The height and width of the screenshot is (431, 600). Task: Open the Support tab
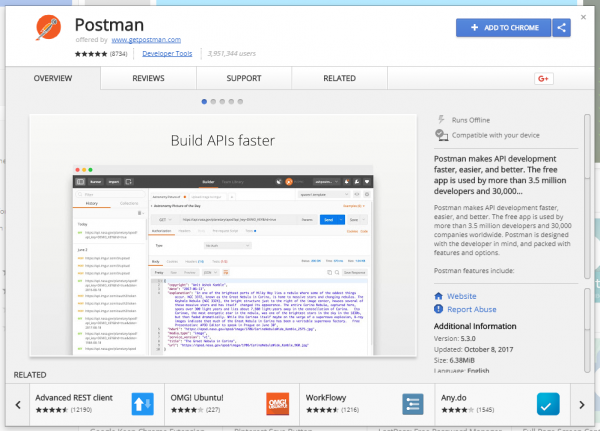pos(243,78)
